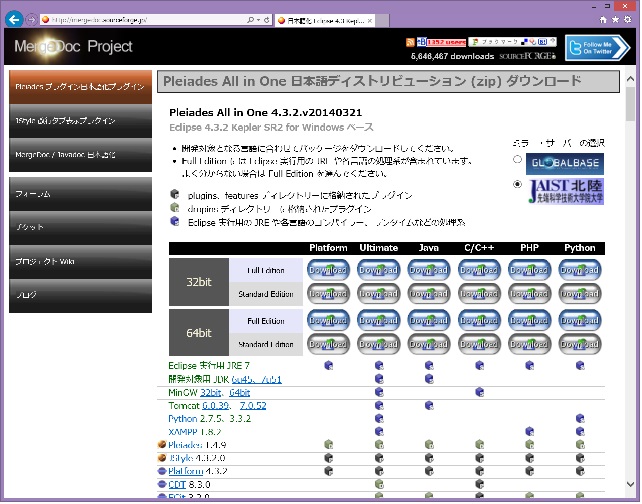
Task: Open browser tools gear icon
Action: pos(628,19)
